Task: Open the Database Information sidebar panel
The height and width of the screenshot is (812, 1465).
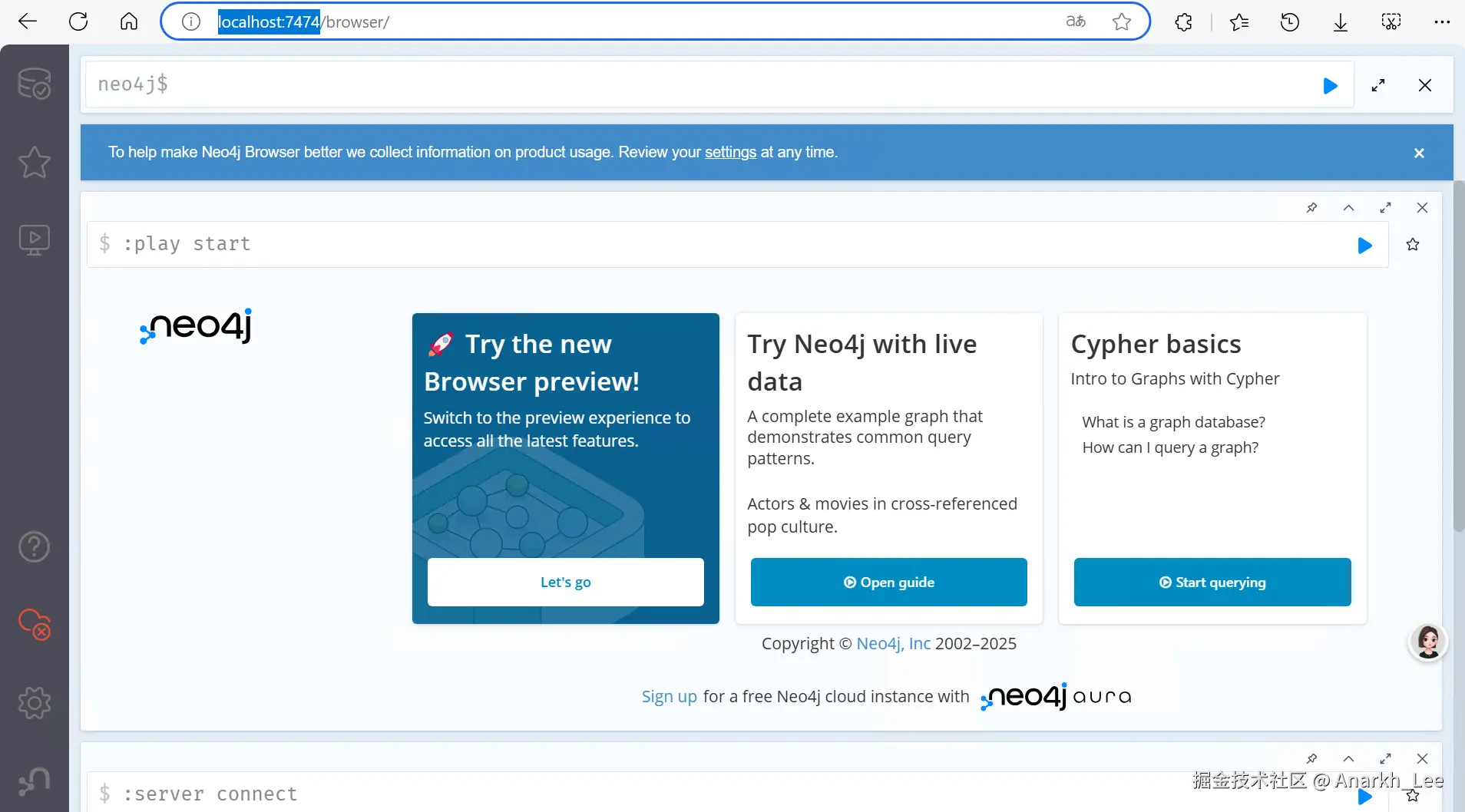Action: point(35,84)
